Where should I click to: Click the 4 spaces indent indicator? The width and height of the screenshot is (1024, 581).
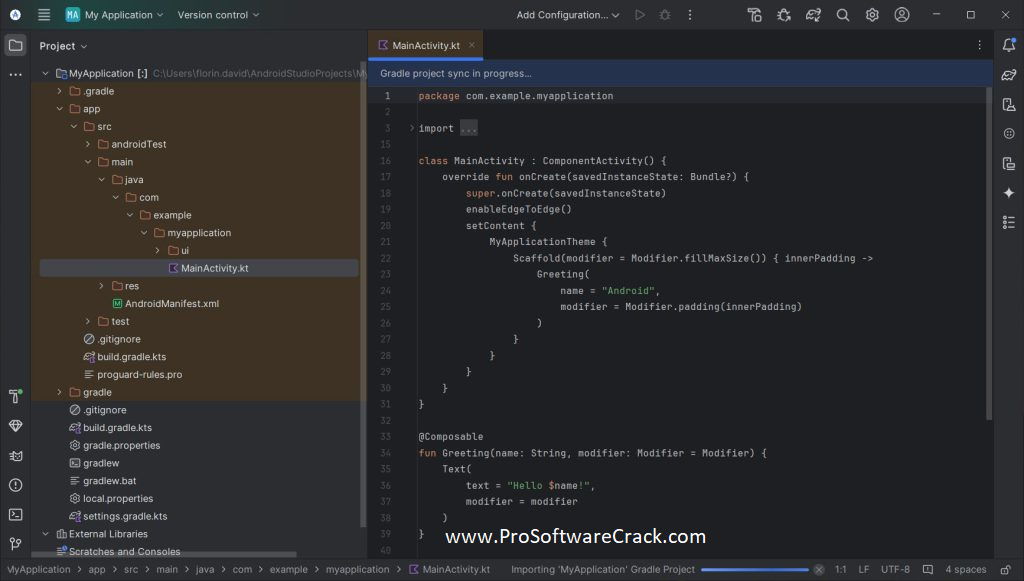965,569
